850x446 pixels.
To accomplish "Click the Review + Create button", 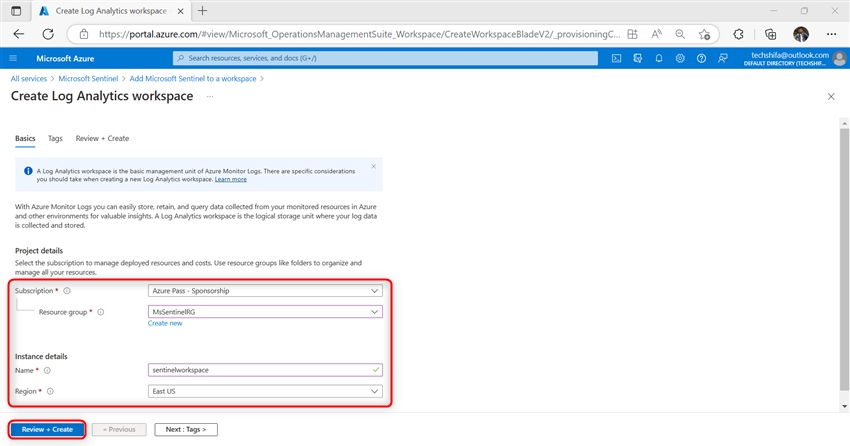I will 47,430.
